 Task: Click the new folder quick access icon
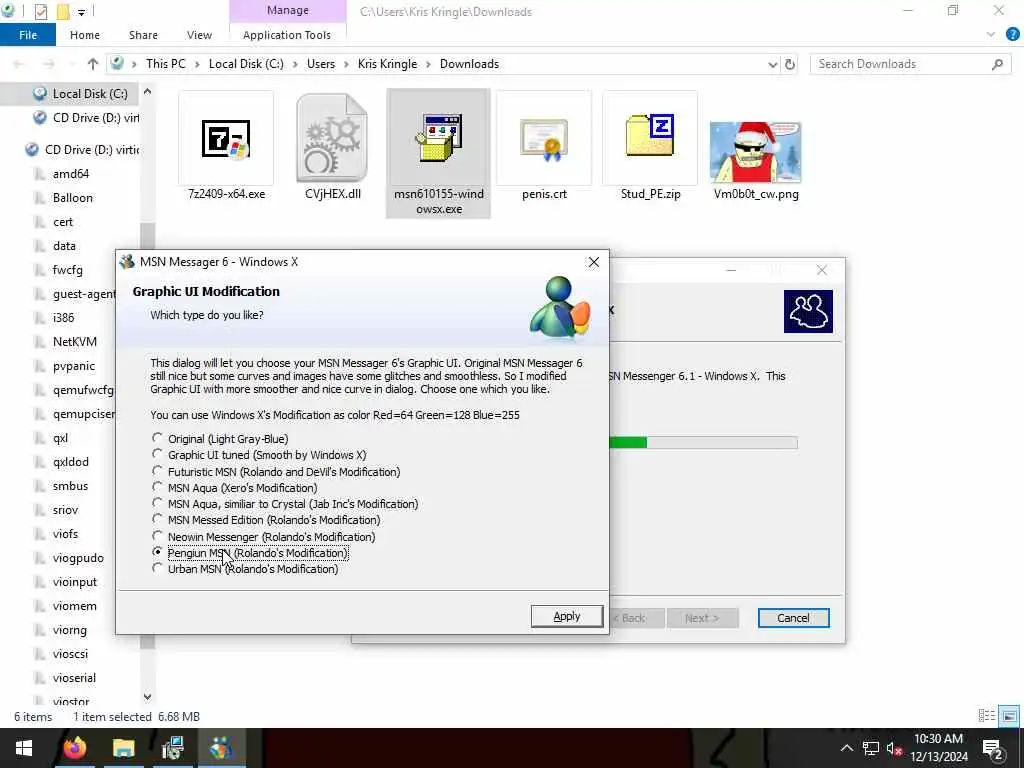click(63, 12)
